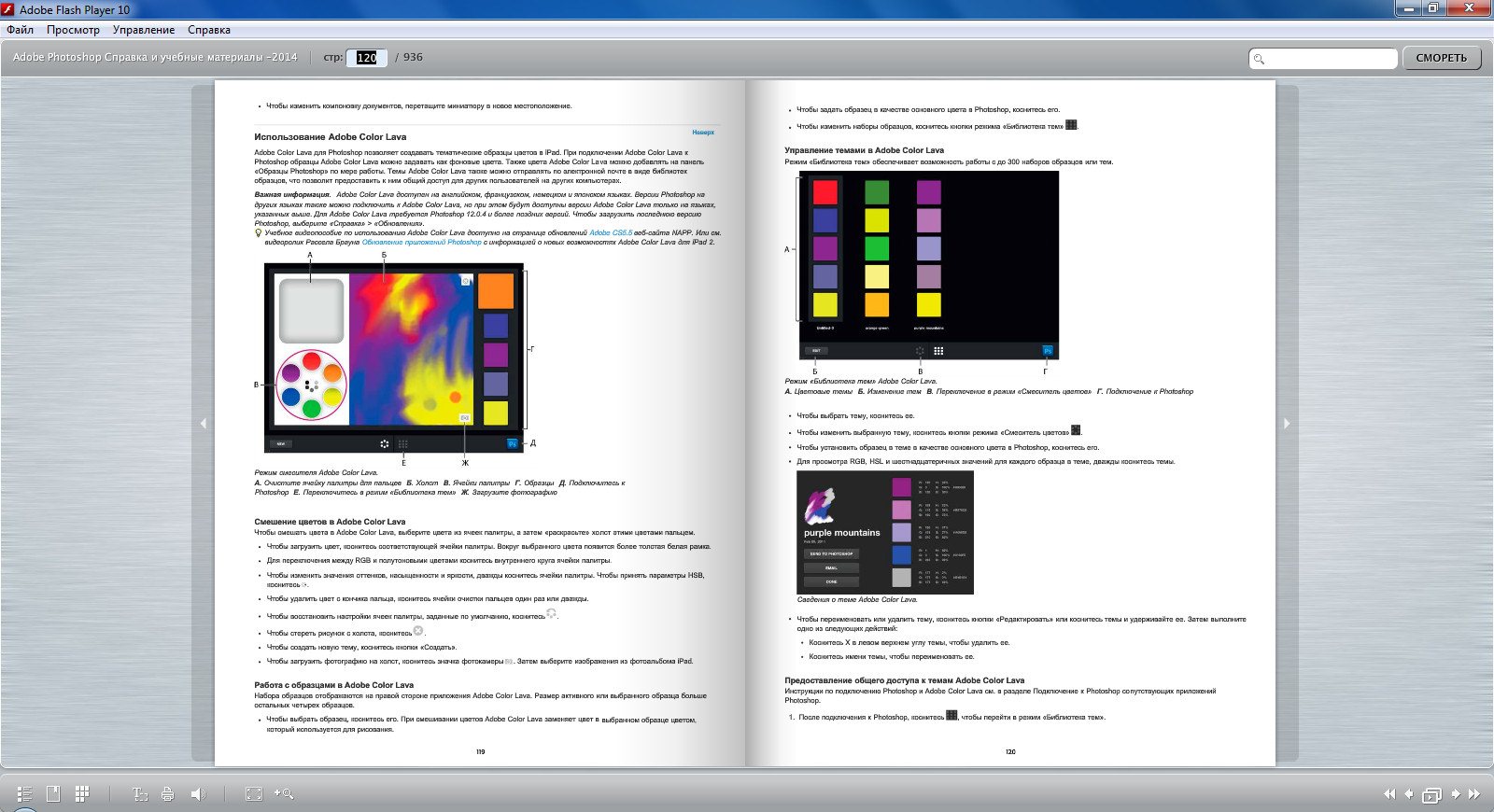Click the Adobe Flash Player title icon
This screenshot has height=812, width=1494.
tap(8, 9)
